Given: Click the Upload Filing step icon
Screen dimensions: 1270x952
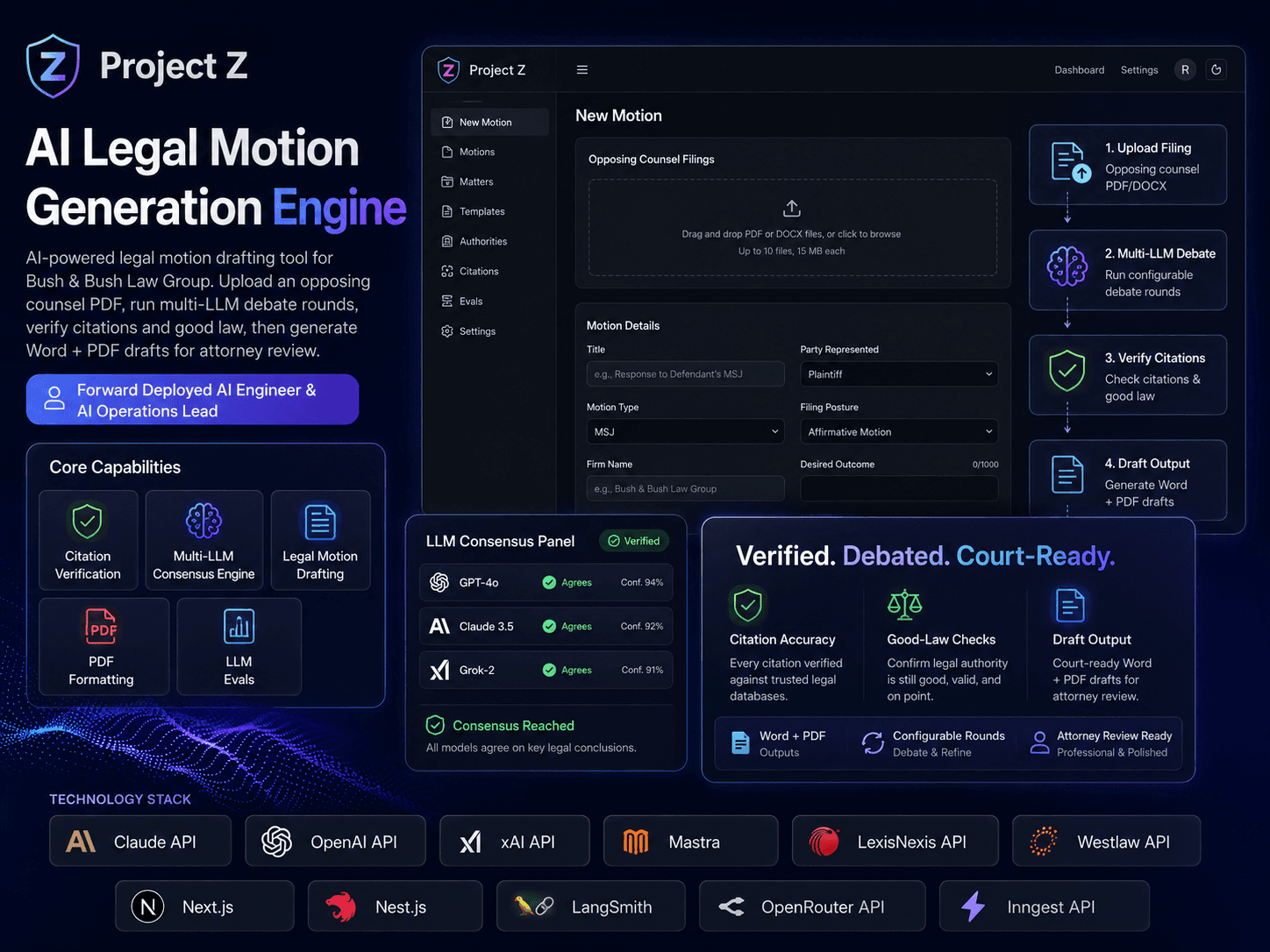Looking at the screenshot, I should 1070,162.
